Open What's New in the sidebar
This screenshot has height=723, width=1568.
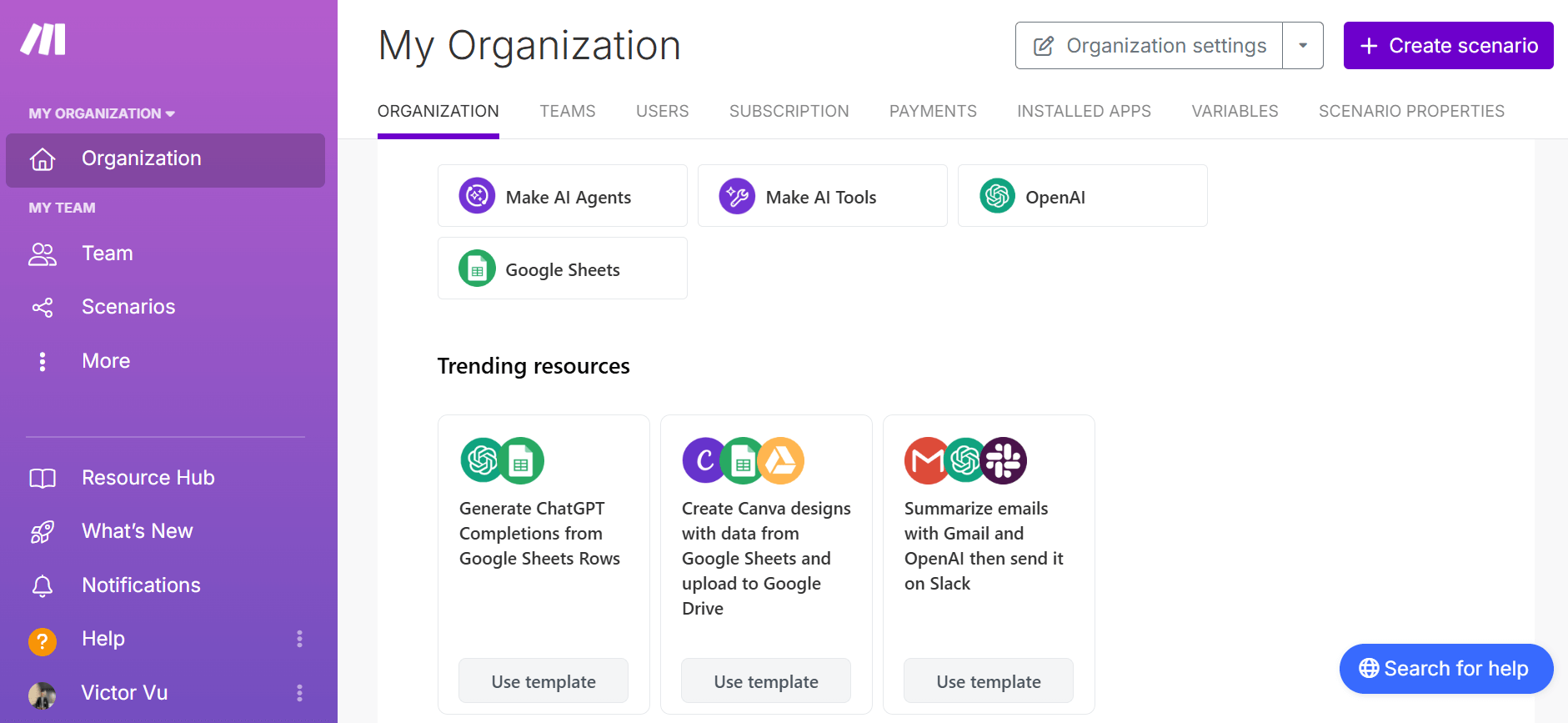(x=138, y=531)
